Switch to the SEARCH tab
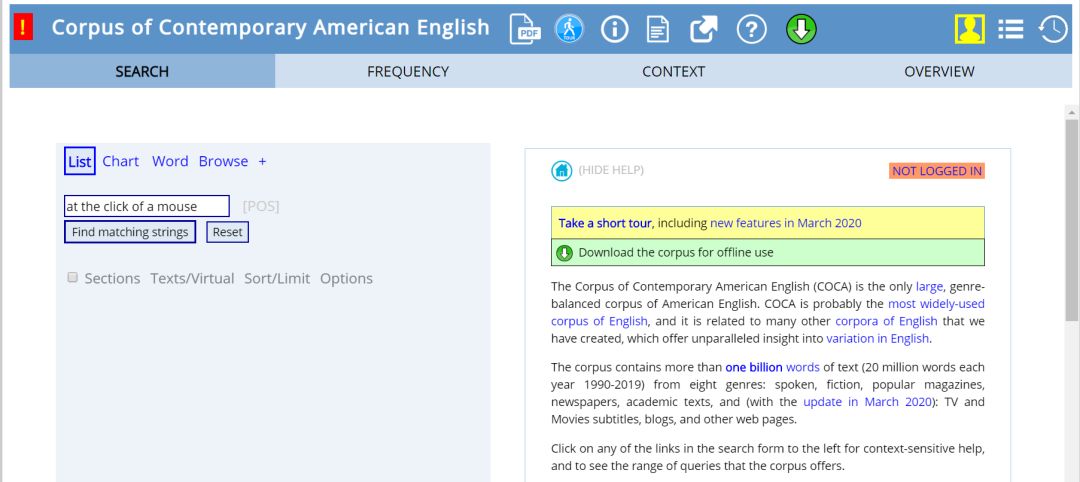 142,72
